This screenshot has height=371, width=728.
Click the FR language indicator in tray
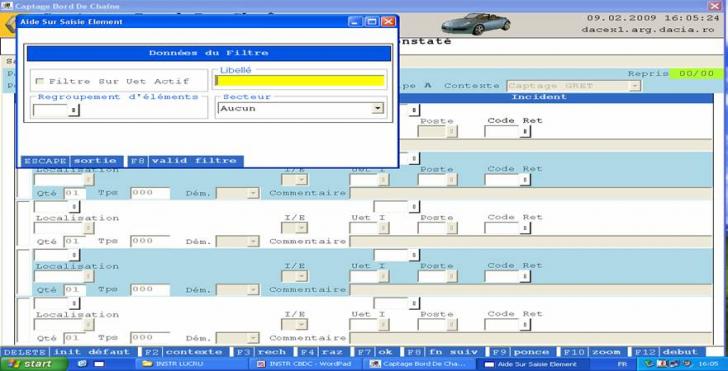click(x=622, y=364)
